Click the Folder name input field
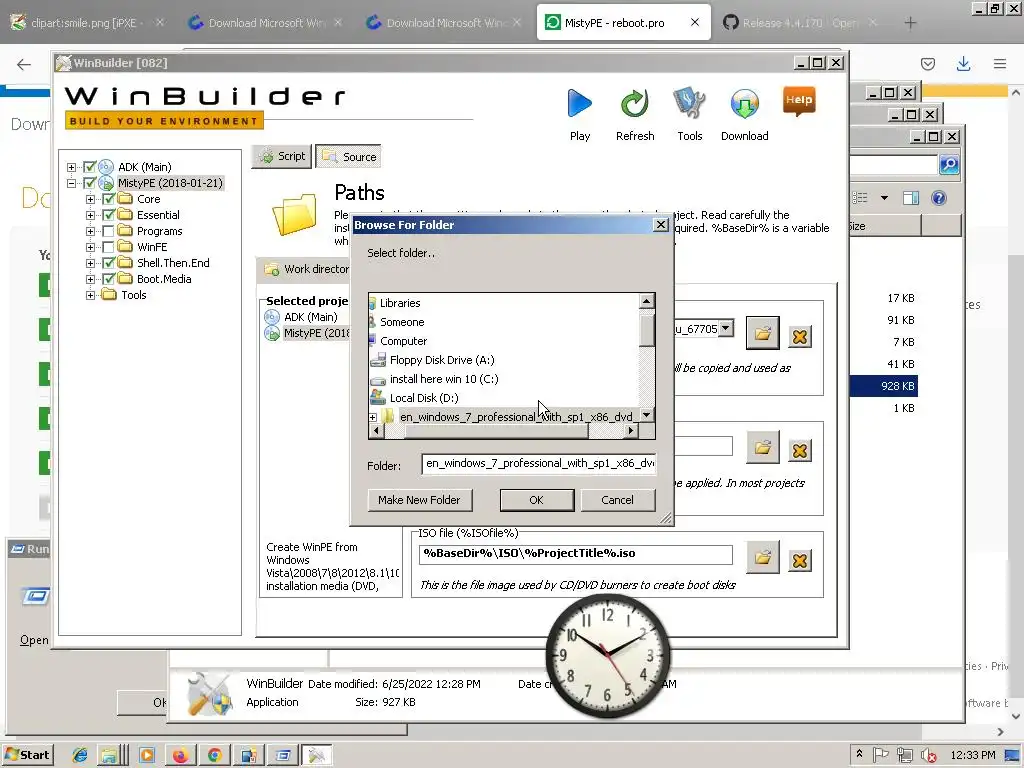The height and width of the screenshot is (768, 1024). (x=539, y=464)
